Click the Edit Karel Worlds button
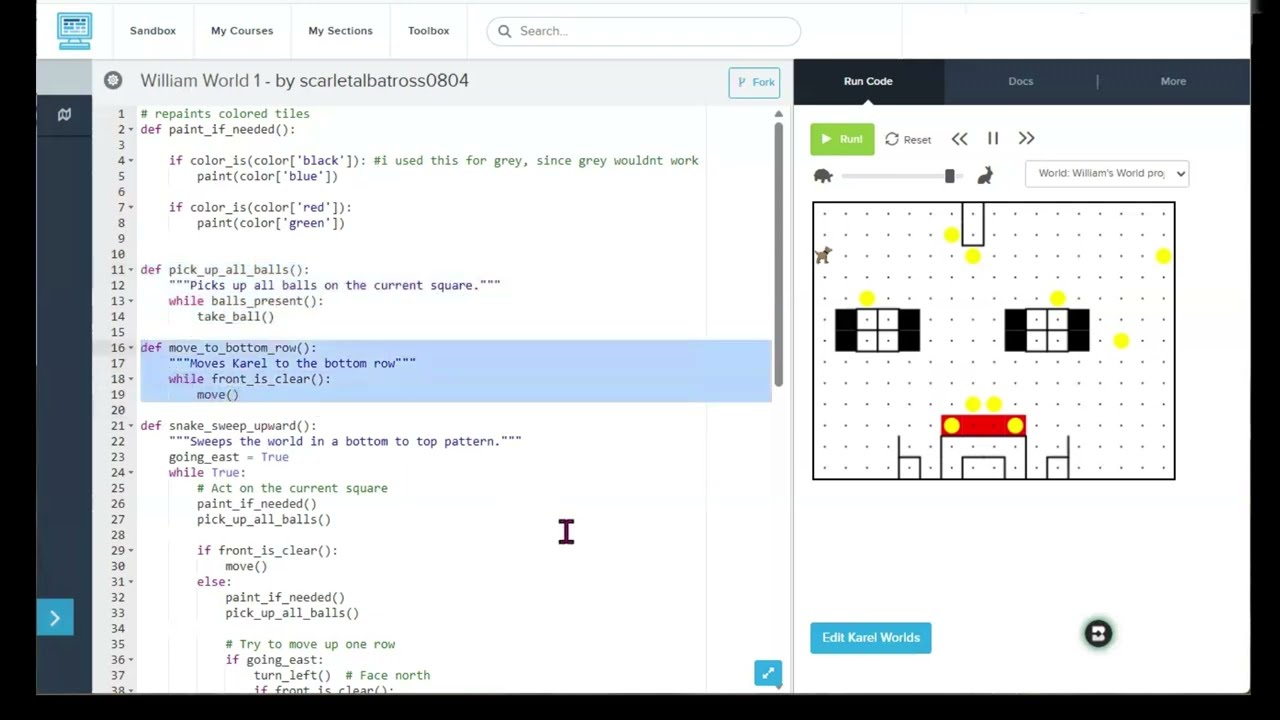The width and height of the screenshot is (1280, 720). (871, 638)
